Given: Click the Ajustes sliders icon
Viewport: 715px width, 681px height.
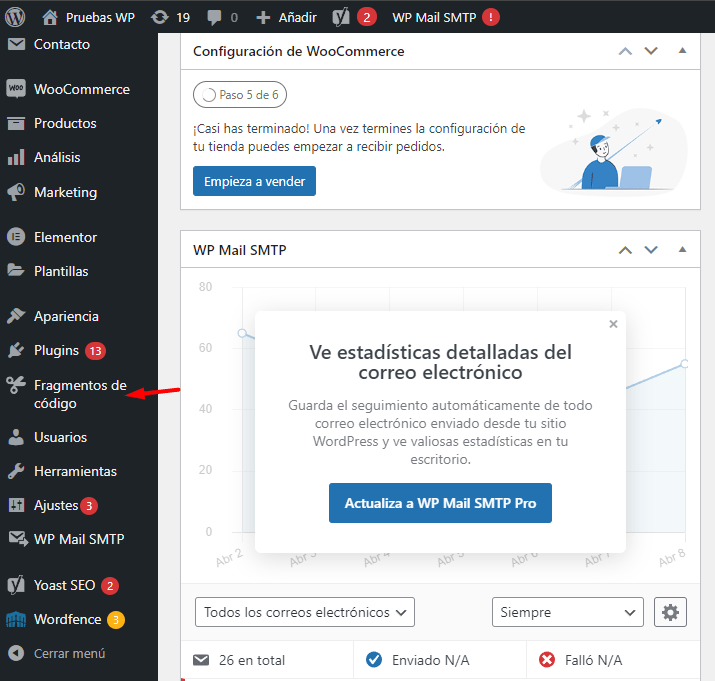Looking at the screenshot, I should pyautogui.click(x=16, y=505).
